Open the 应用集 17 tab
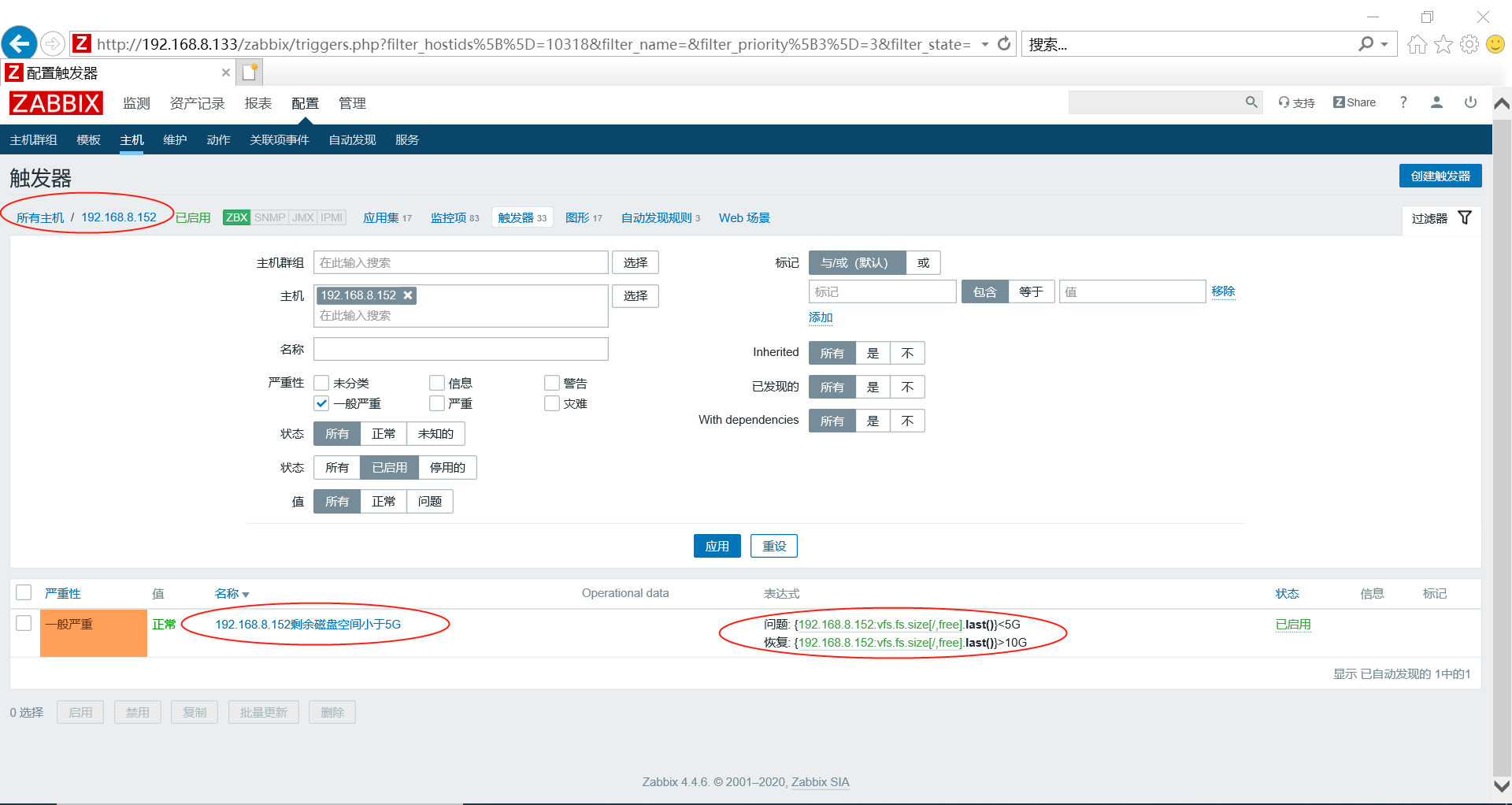1512x805 pixels. pos(387,217)
